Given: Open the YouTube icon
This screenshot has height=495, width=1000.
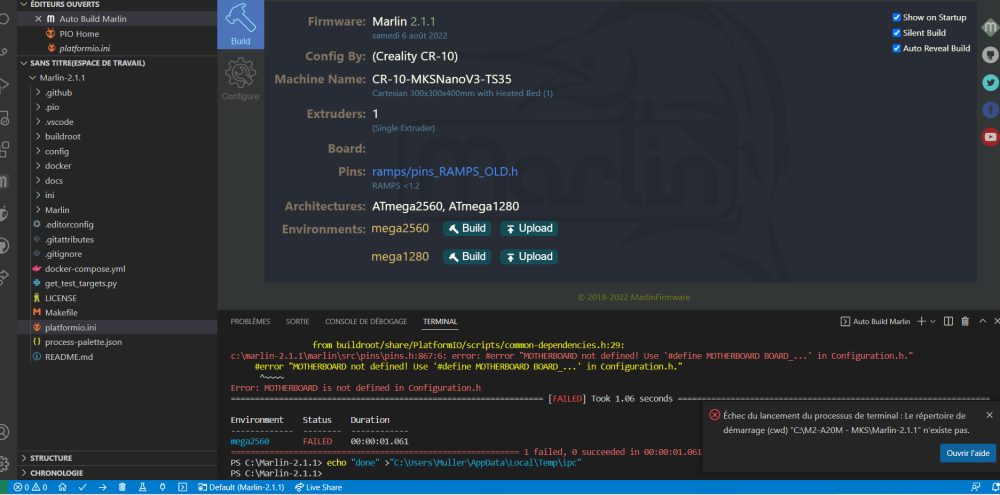Looking at the screenshot, I should (x=990, y=137).
